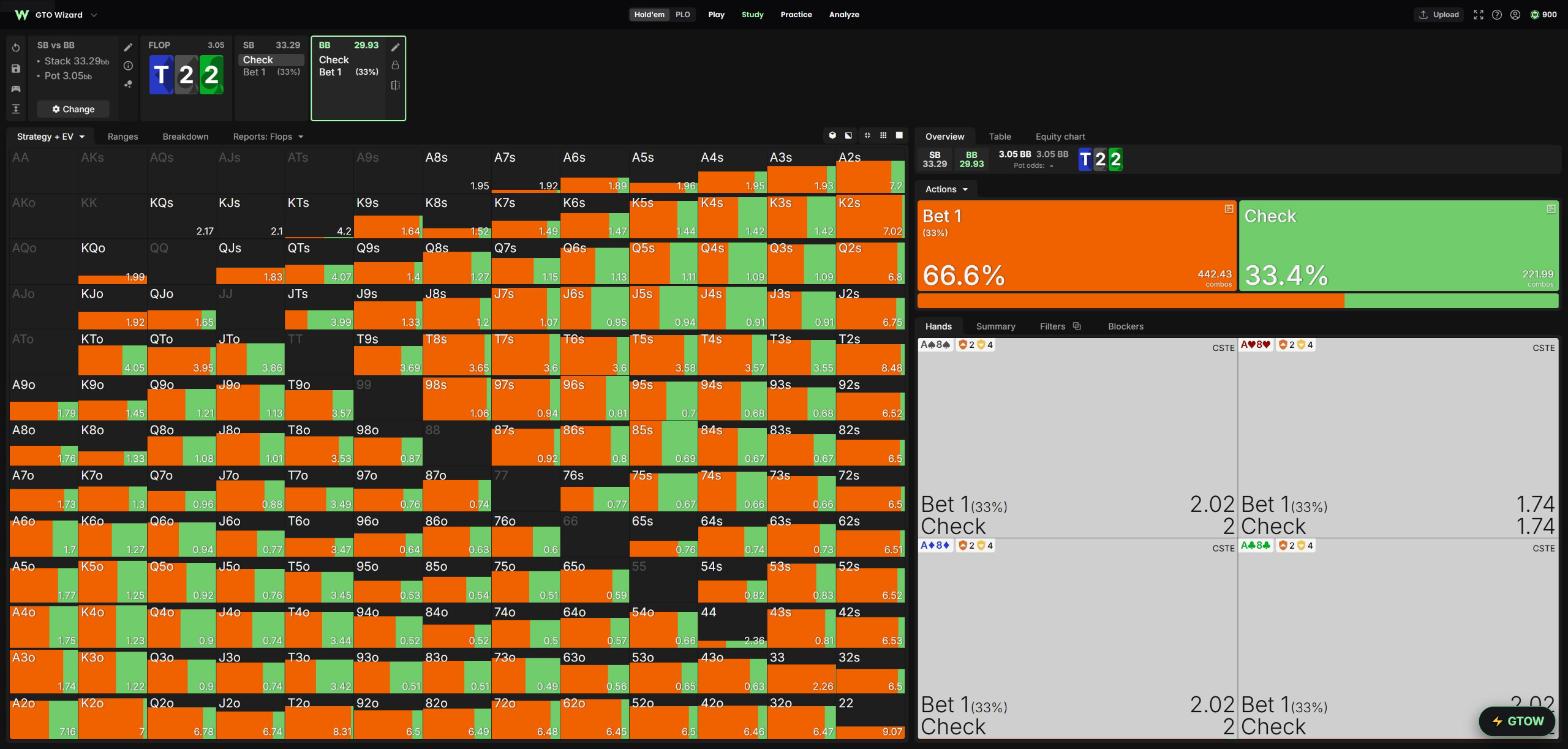Click the compare columns icon on BB card

(395, 85)
